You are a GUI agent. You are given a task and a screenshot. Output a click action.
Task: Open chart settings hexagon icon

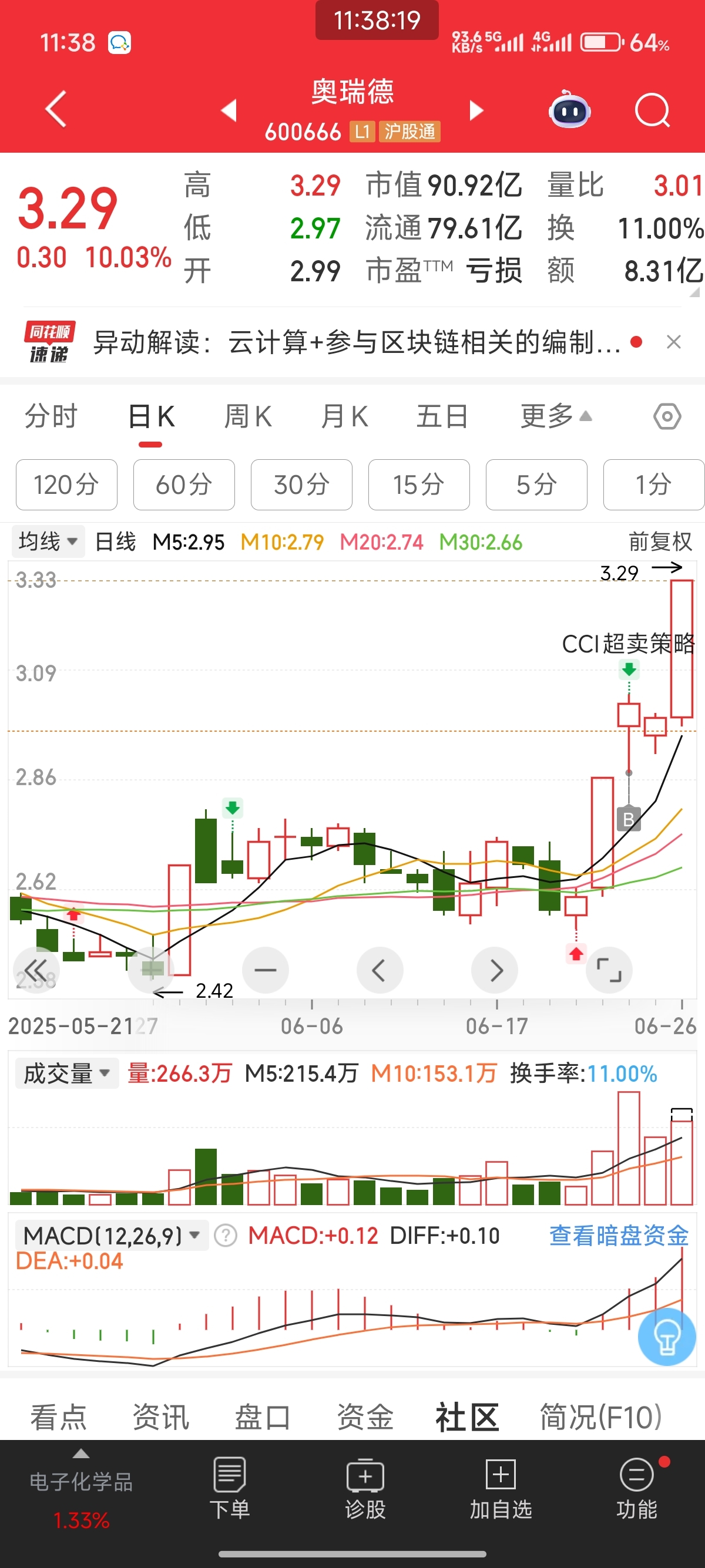tap(667, 417)
